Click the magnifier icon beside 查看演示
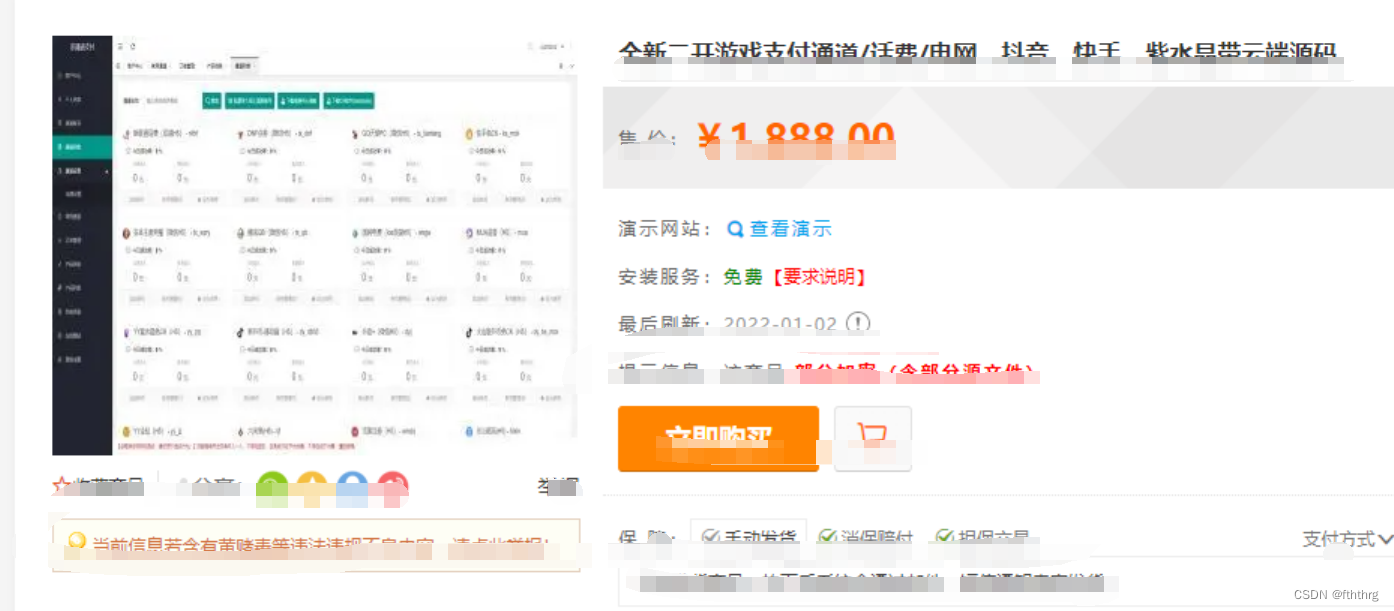 click(735, 229)
